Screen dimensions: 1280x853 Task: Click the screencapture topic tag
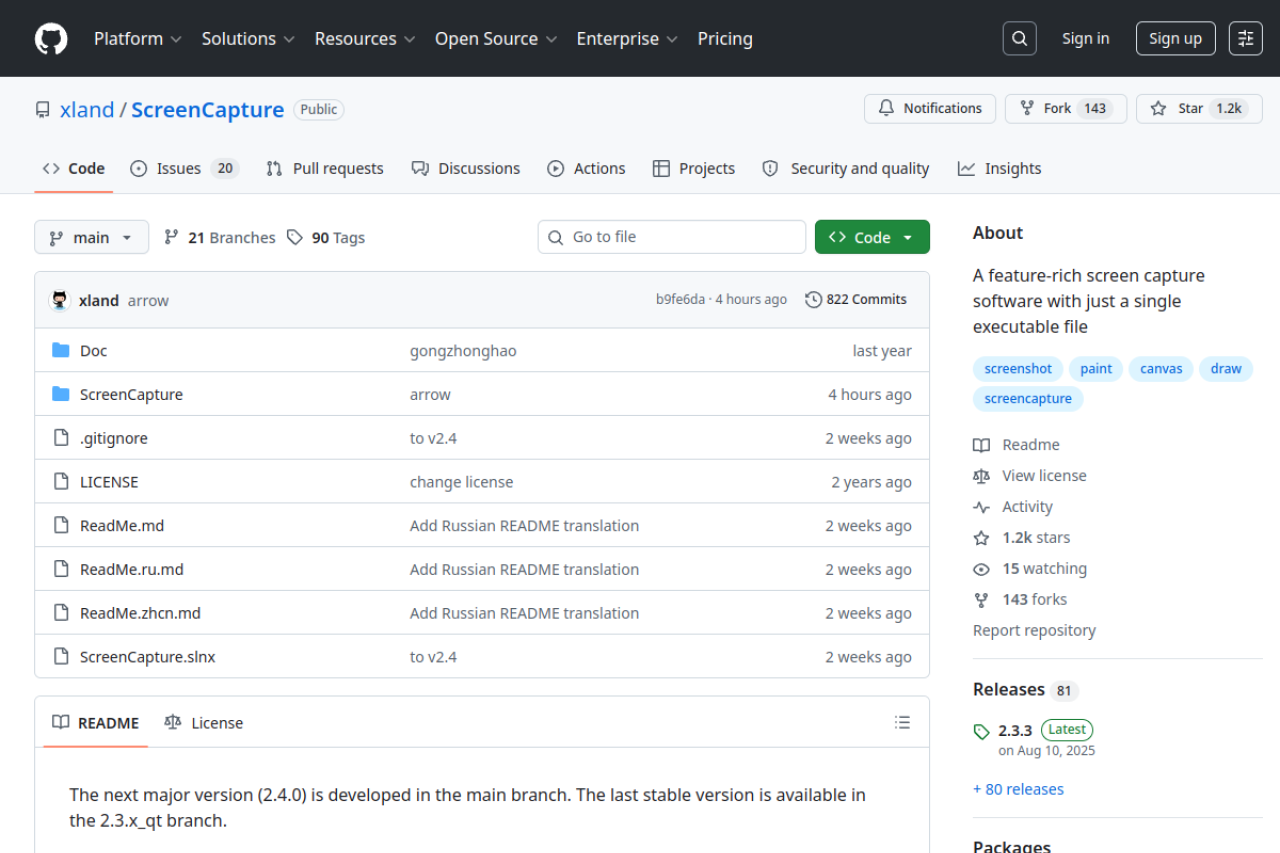[x=1028, y=399]
